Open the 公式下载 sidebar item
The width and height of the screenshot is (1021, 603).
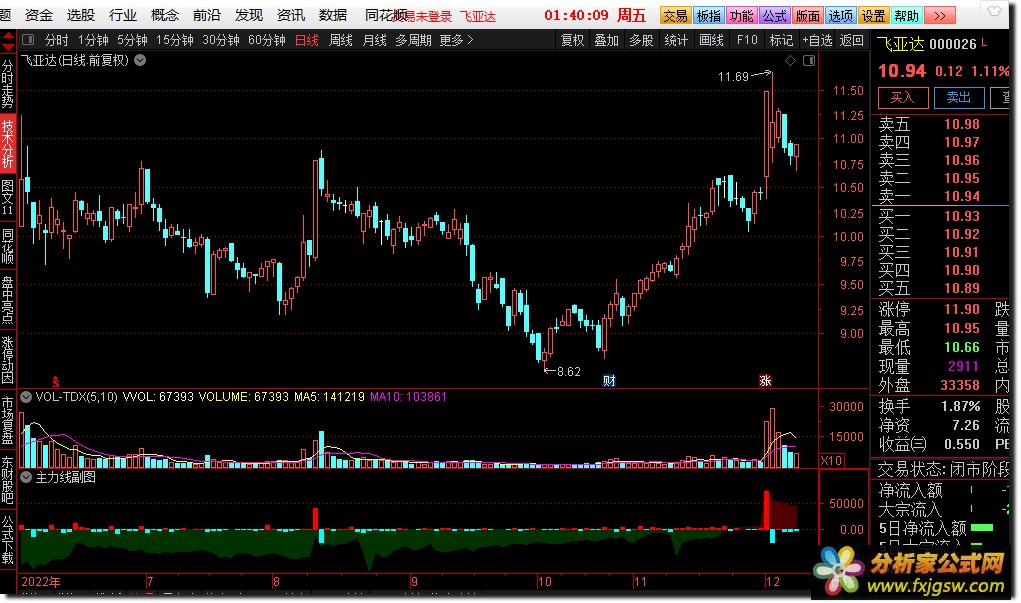[x=8, y=540]
